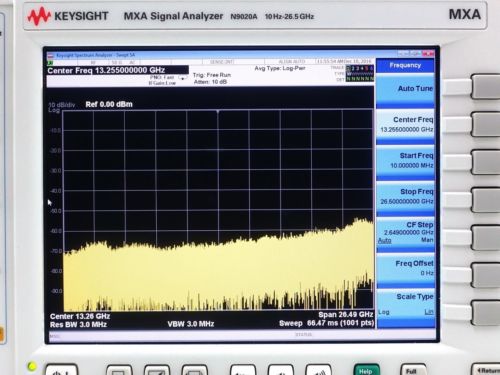
Task: Select the Center Freq softkey
Action: pyautogui.click(x=405, y=126)
